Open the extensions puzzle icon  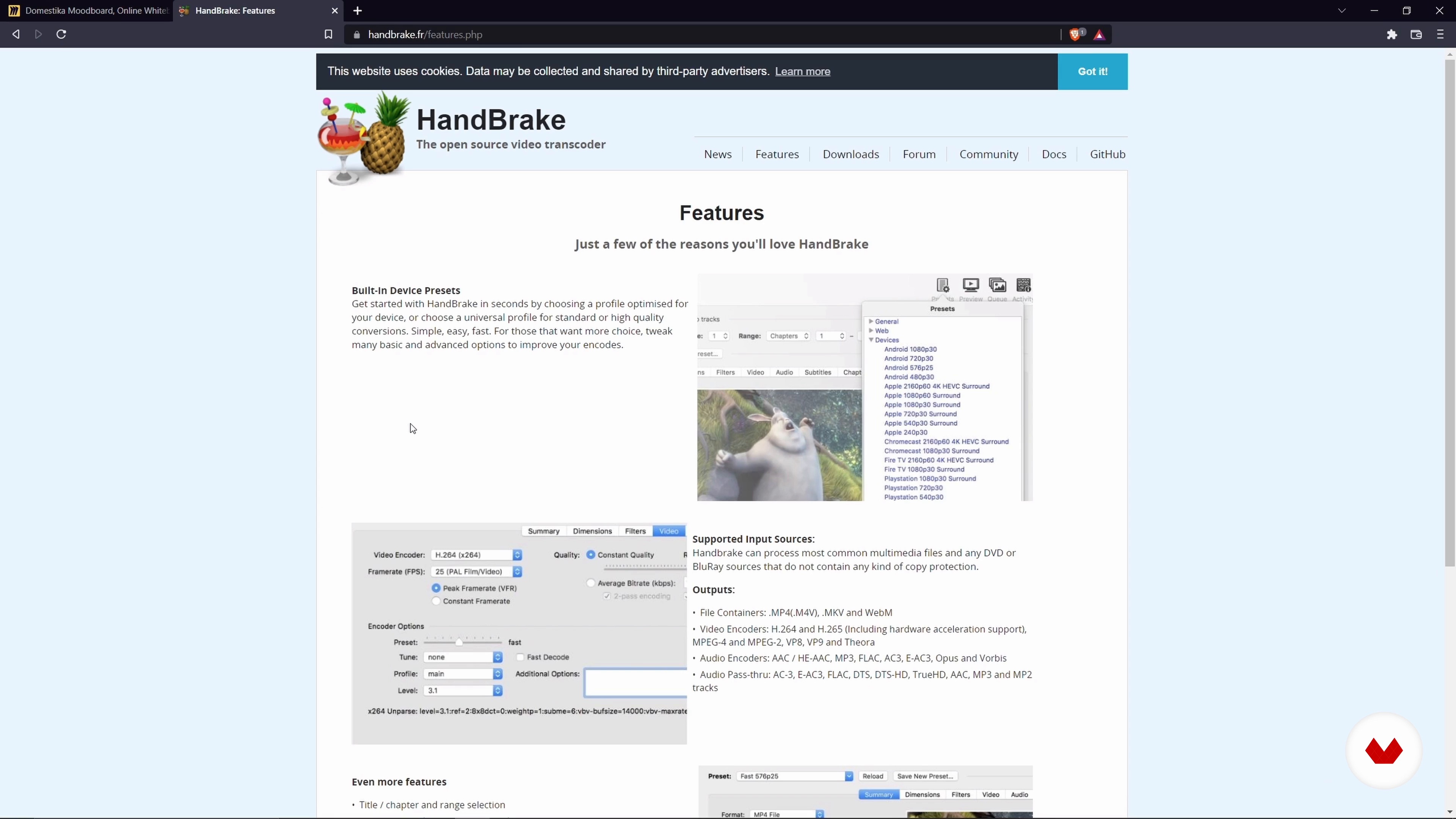pyautogui.click(x=1392, y=35)
